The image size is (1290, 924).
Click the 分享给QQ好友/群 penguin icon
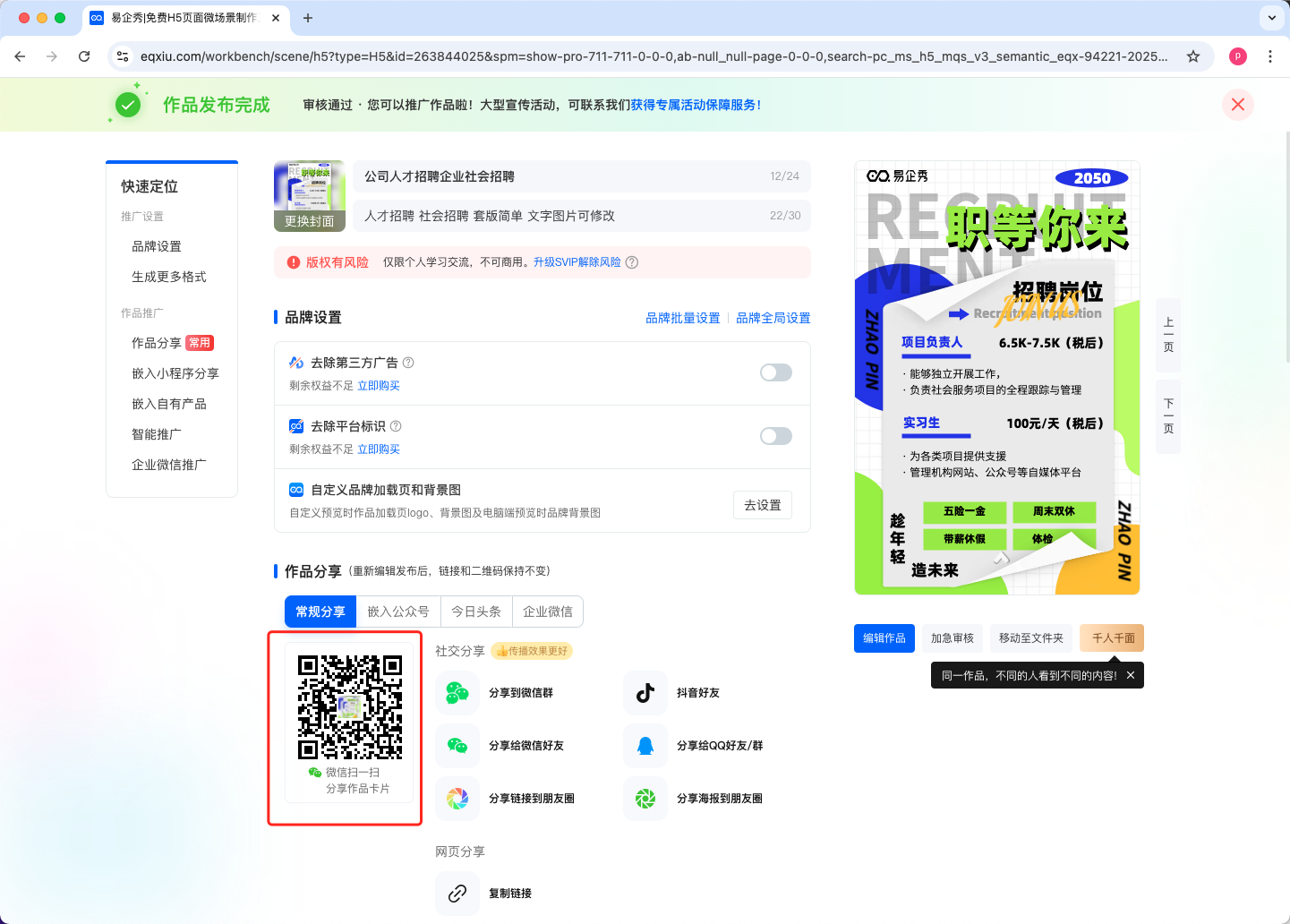(x=645, y=746)
